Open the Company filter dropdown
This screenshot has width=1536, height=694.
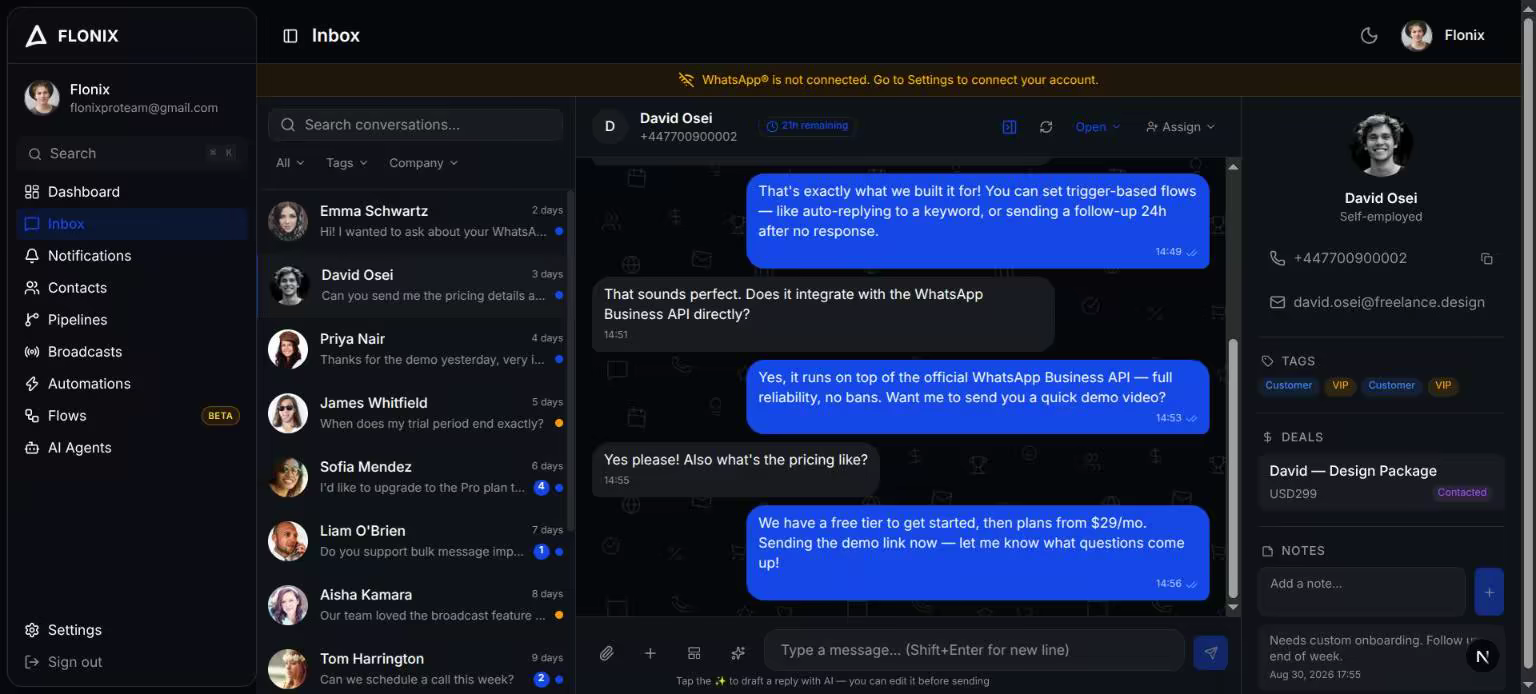tap(423, 163)
